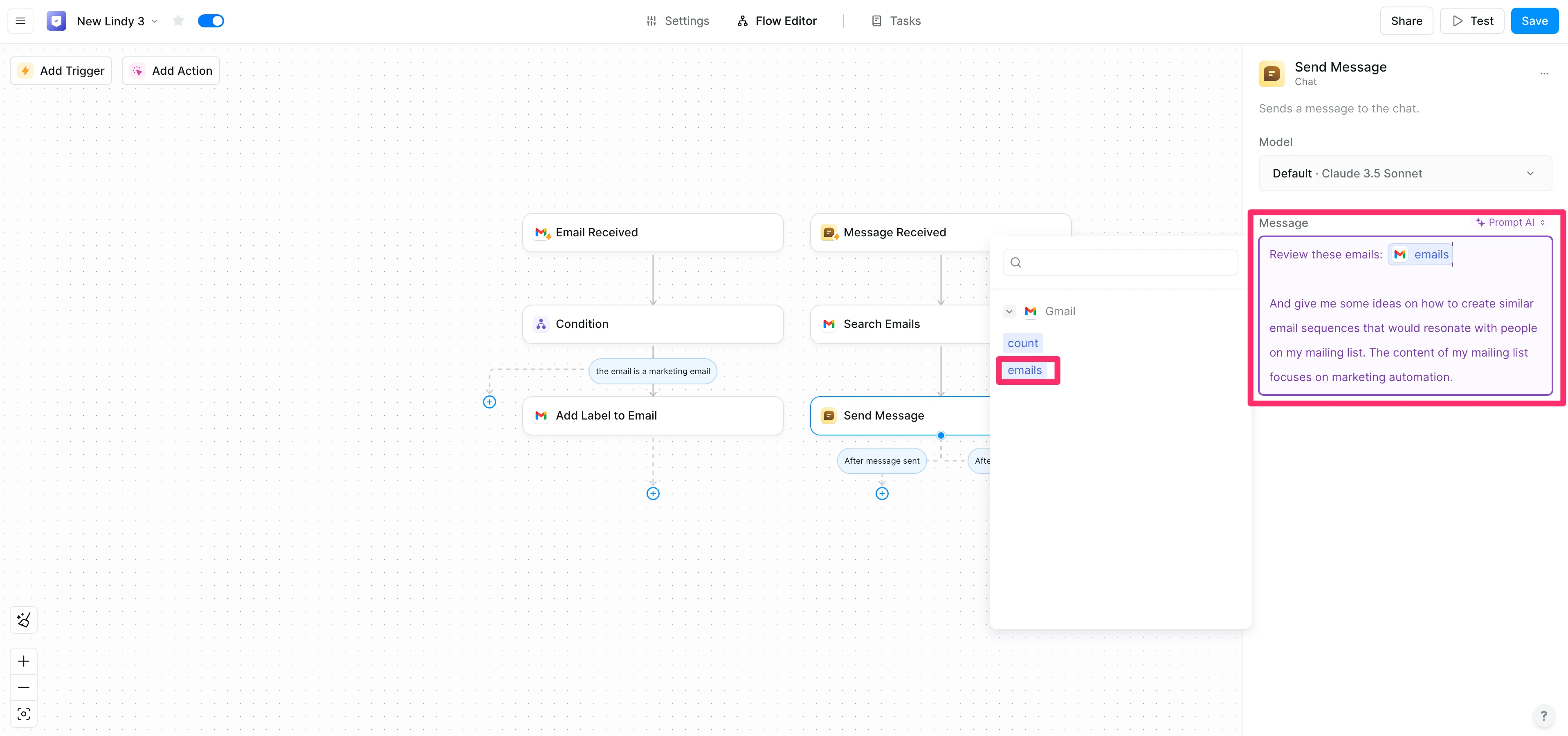This screenshot has height=736, width=1568.
Task: Switch to the Settings tab
Action: (677, 21)
